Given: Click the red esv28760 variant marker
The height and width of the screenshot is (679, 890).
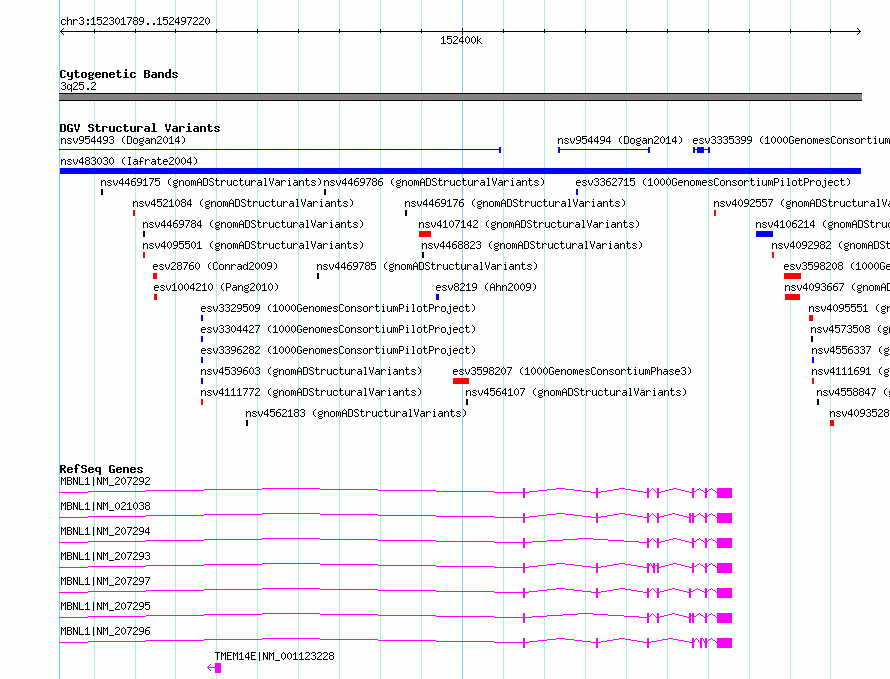Looking at the screenshot, I should [155, 276].
